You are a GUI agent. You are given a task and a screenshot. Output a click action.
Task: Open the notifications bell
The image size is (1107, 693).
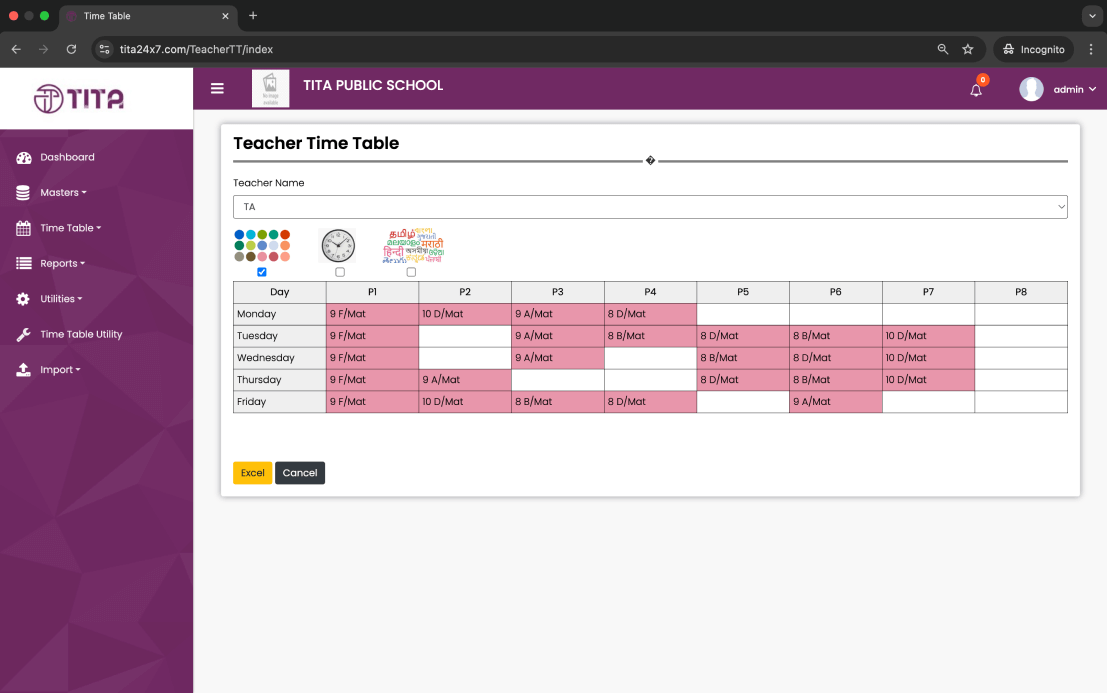[976, 90]
